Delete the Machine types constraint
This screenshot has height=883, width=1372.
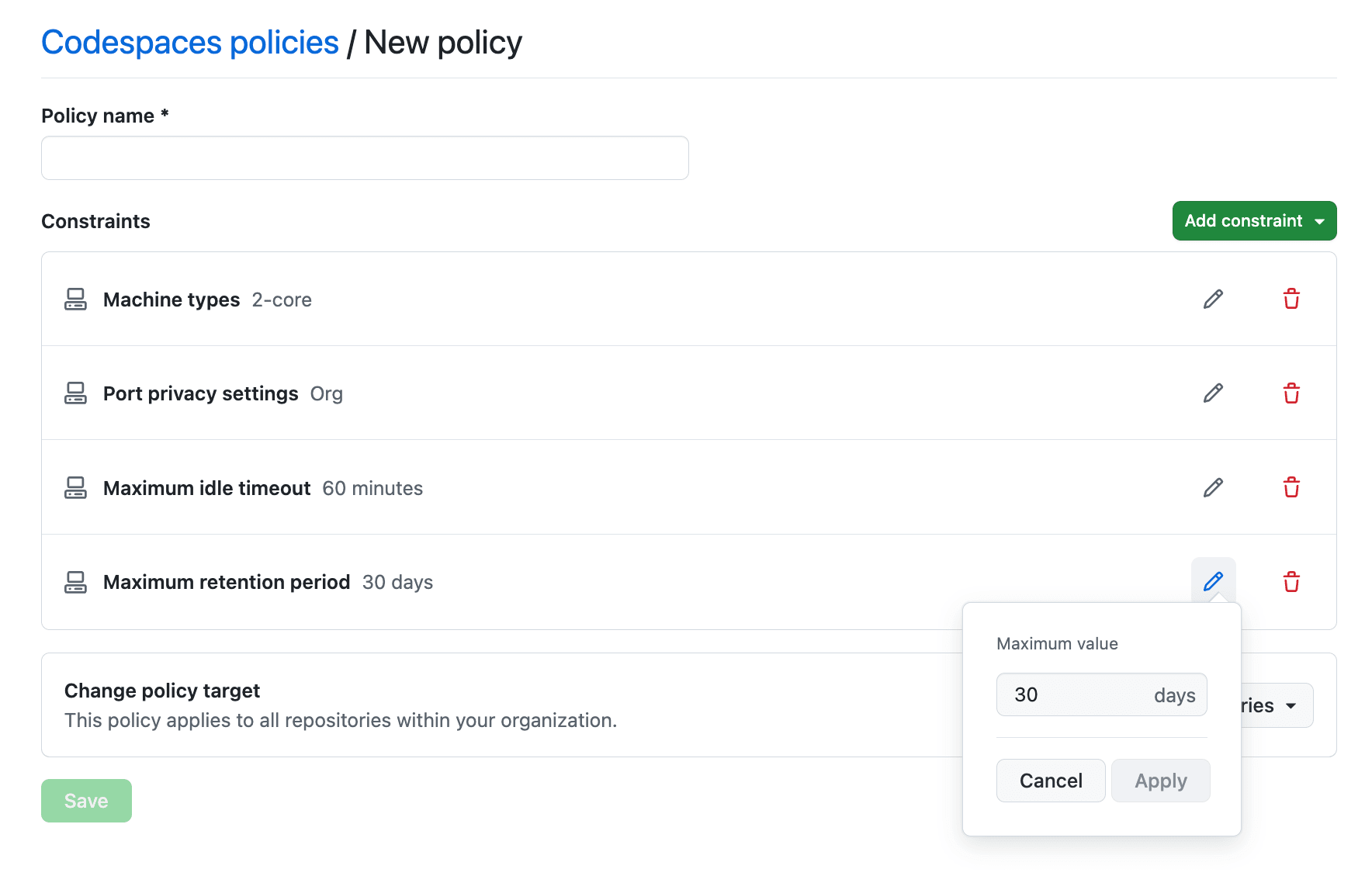[1291, 300]
